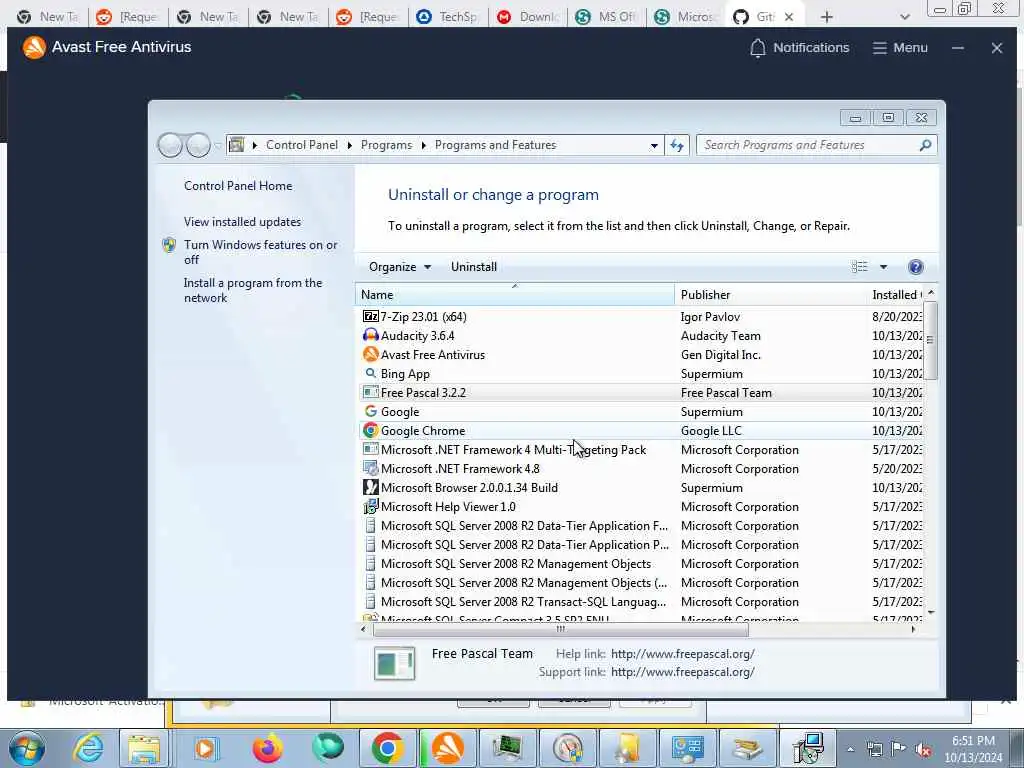Click the search magnifier icon
This screenshot has width=1024, height=768.
pyautogui.click(x=925, y=145)
